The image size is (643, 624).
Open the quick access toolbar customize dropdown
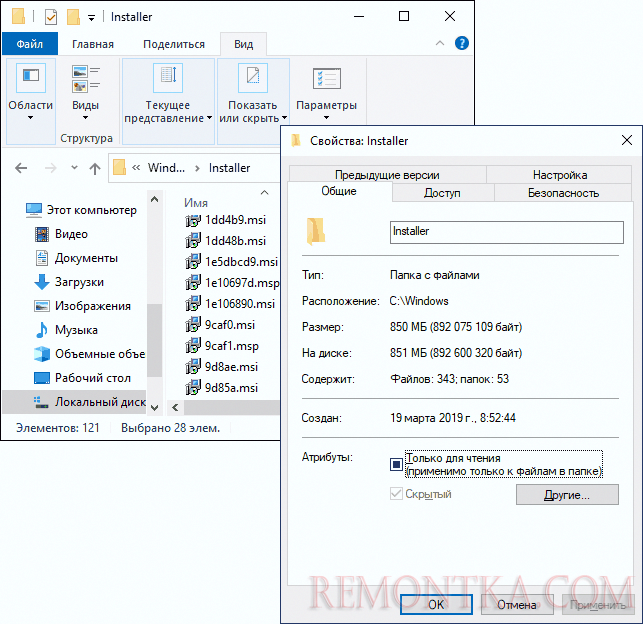click(x=91, y=18)
